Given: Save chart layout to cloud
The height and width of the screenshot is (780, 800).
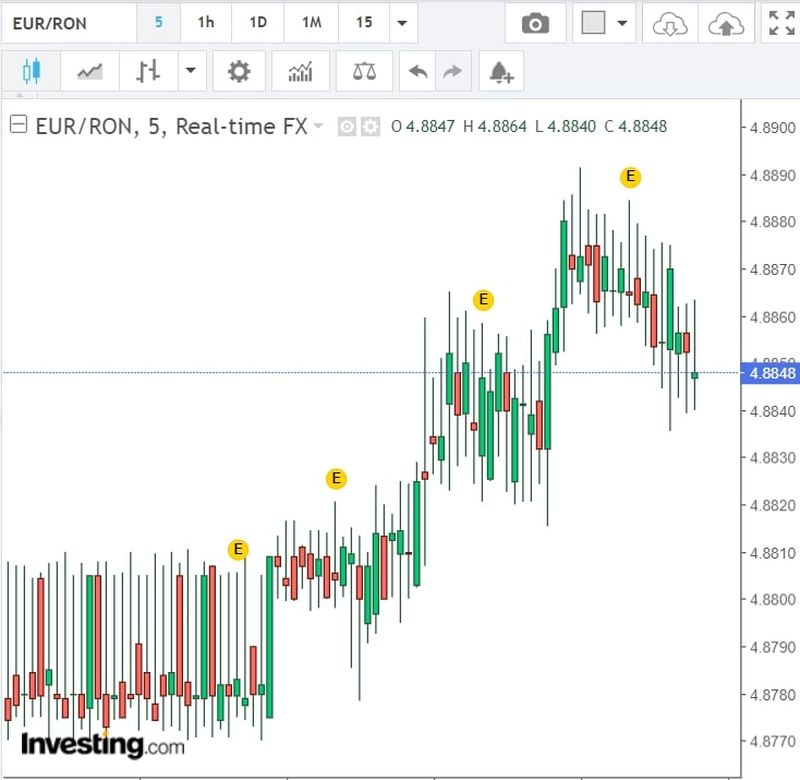Looking at the screenshot, I should (x=724, y=24).
